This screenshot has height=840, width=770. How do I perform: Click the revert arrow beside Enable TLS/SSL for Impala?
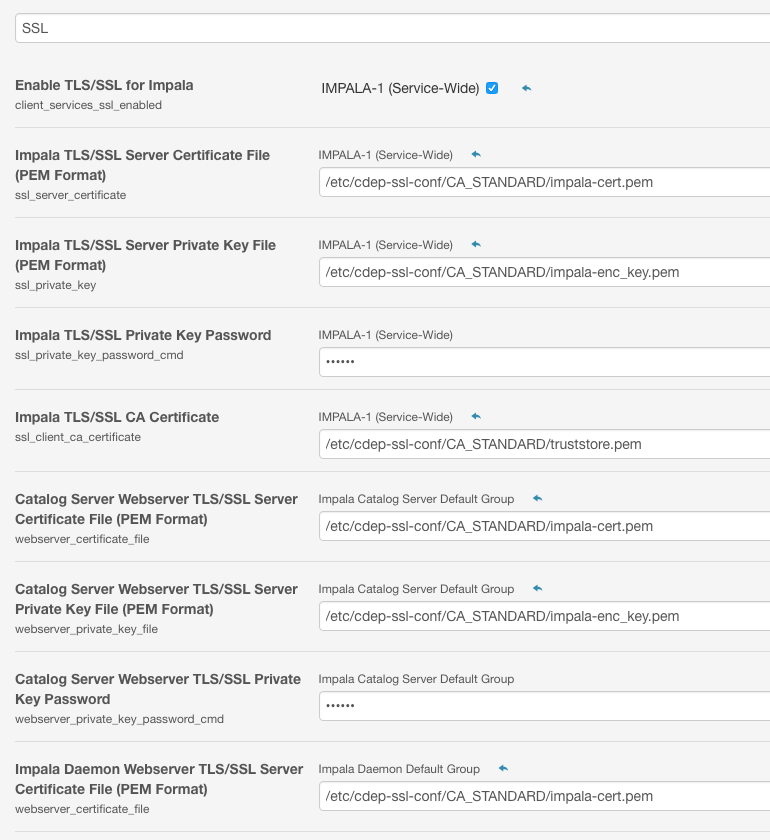click(x=526, y=88)
